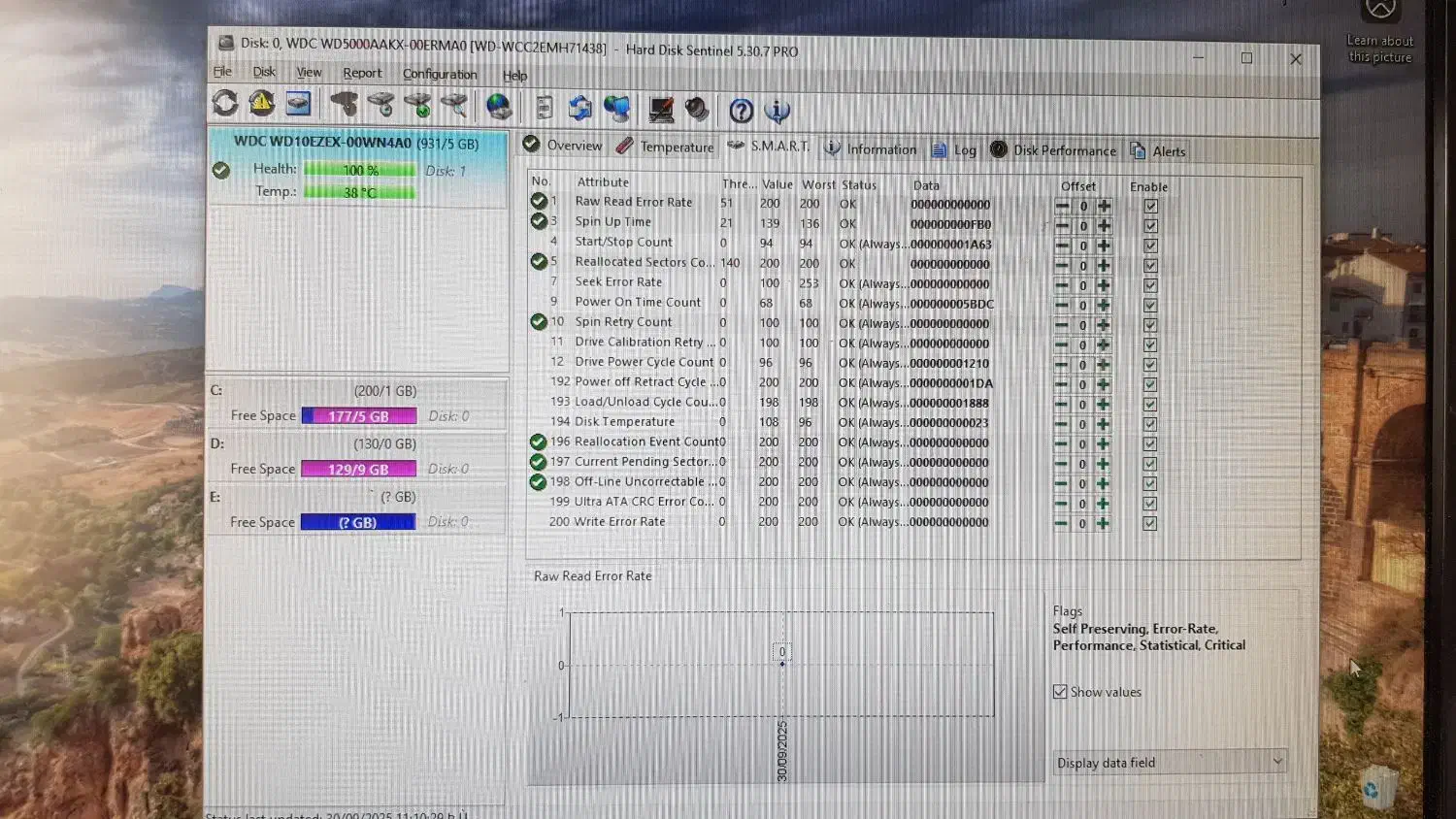Click the dark round speaker toolbar icon
The width and height of the screenshot is (1456, 819).
point(697,109)
